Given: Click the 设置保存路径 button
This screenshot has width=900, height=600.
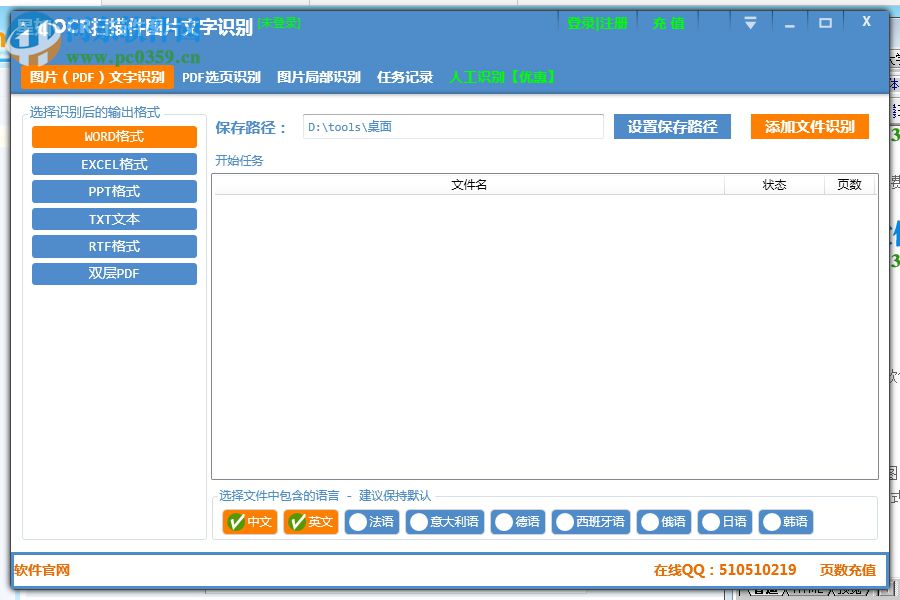Looking at the screenshot, I should 671,126.
